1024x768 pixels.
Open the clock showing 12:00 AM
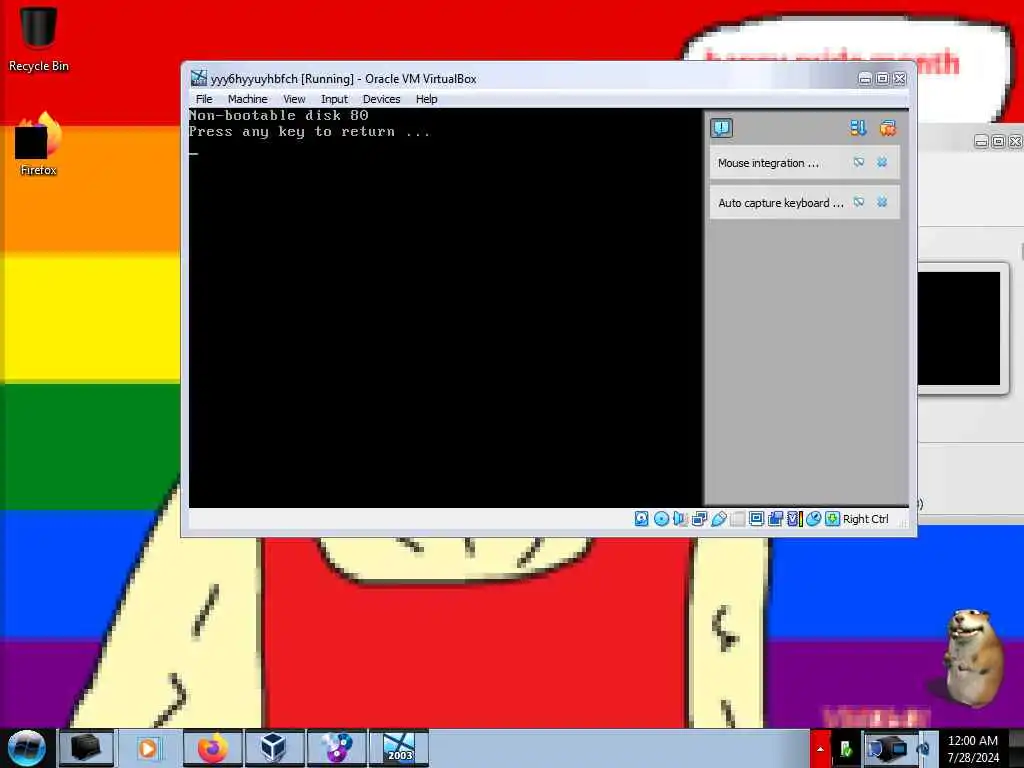[973, 749]
